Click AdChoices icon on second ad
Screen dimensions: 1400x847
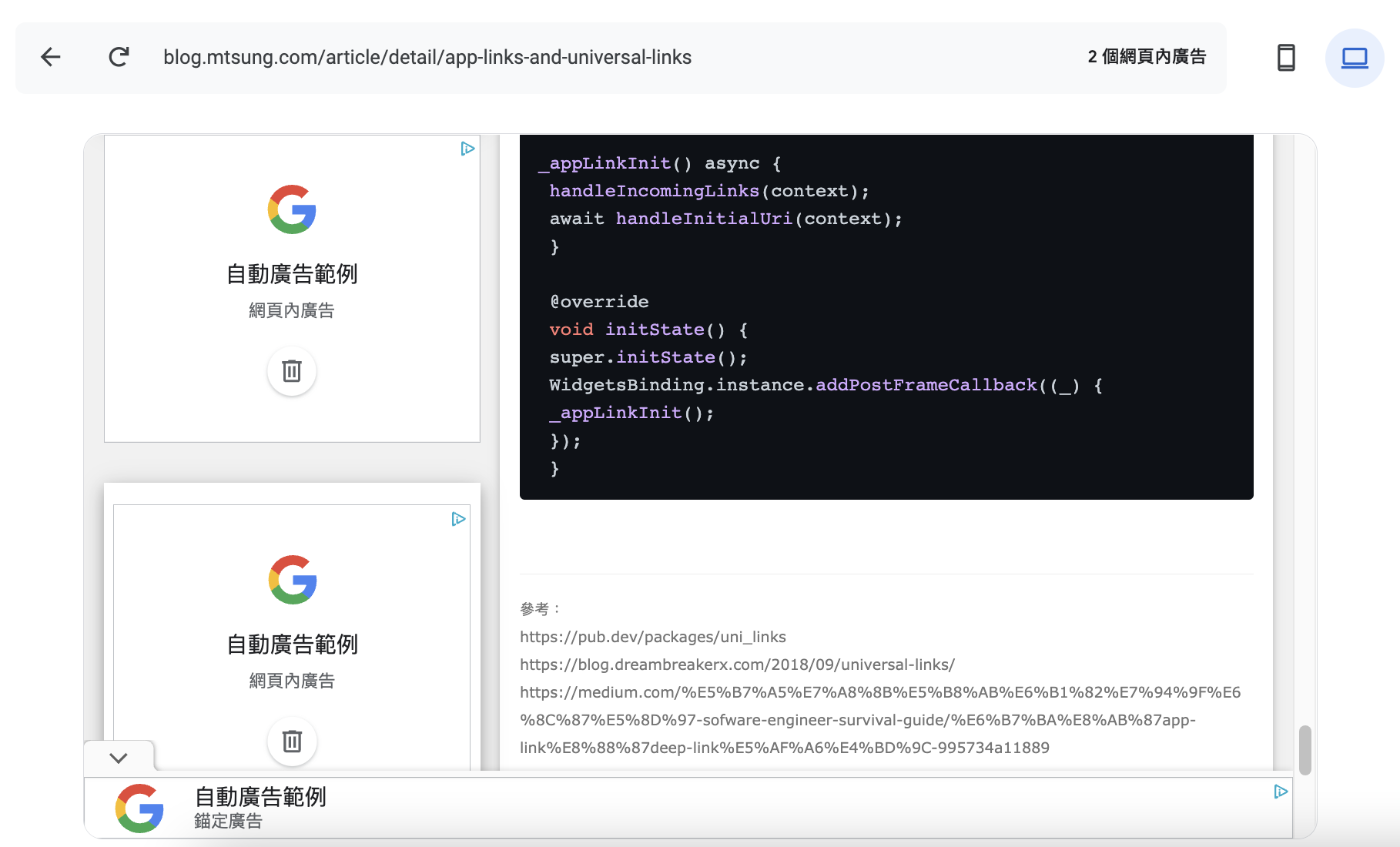(458, 519)
